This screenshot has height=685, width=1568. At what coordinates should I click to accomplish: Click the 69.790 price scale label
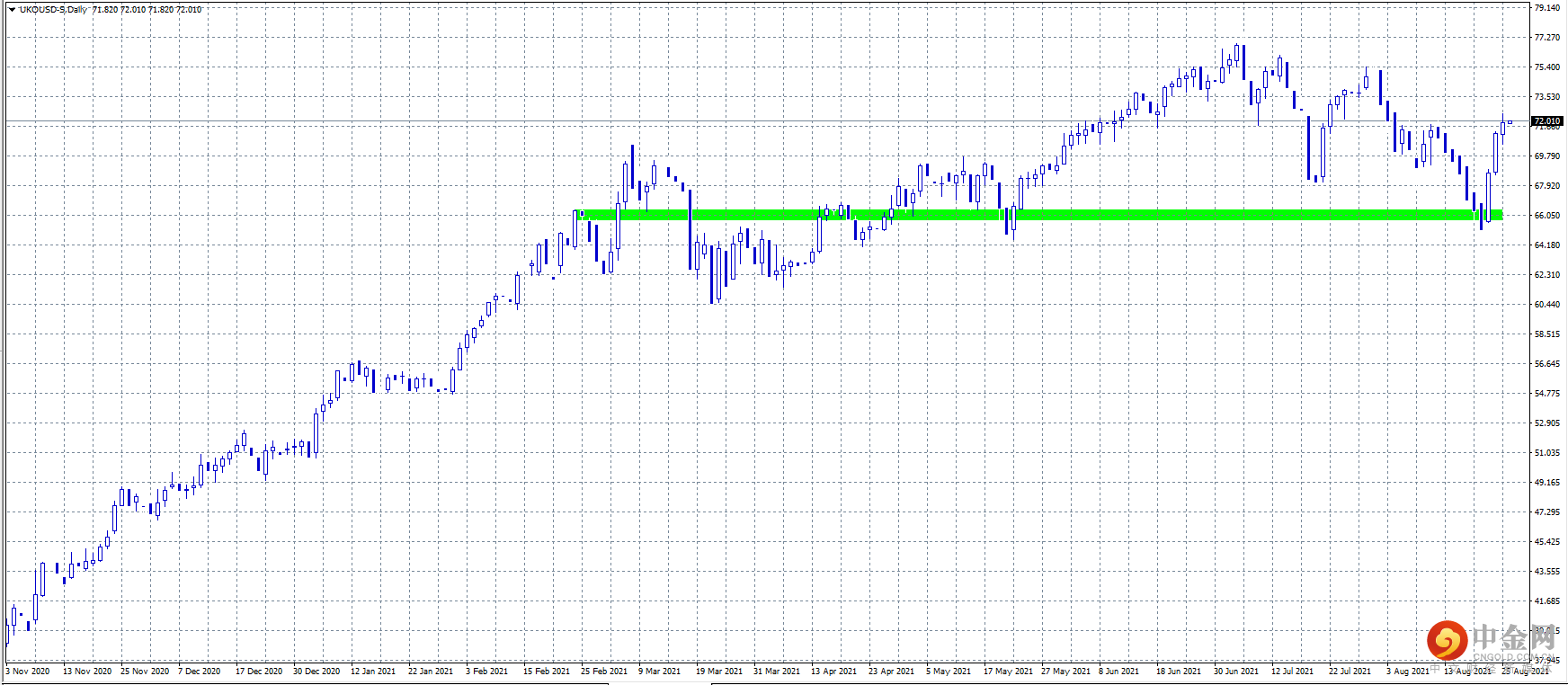(x=1547, y=156)
